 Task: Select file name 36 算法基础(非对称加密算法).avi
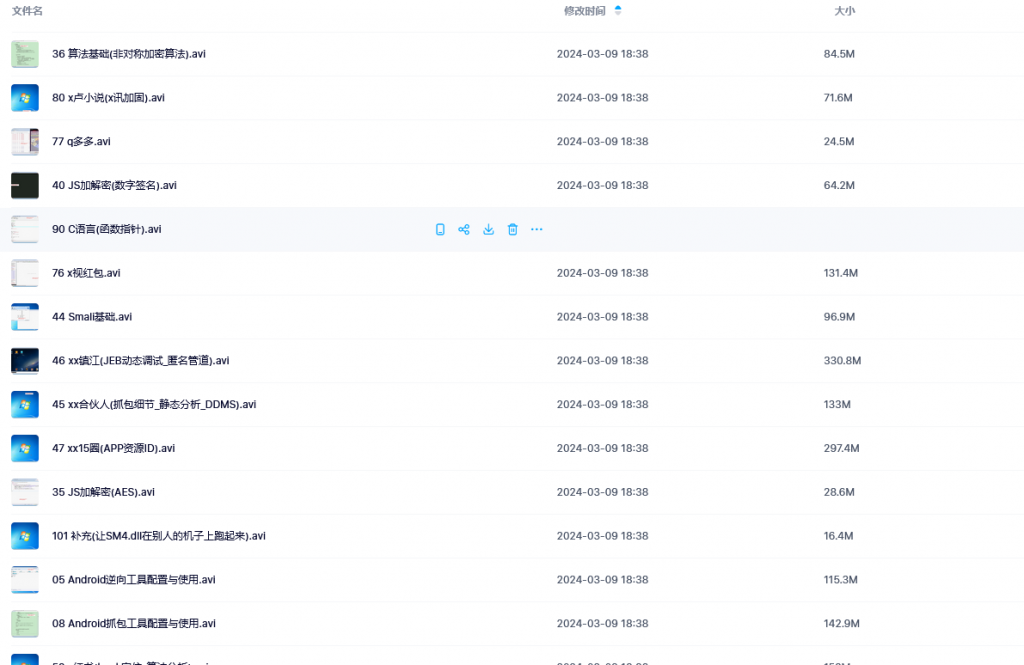pyautogui.click(x=129, y=54)
